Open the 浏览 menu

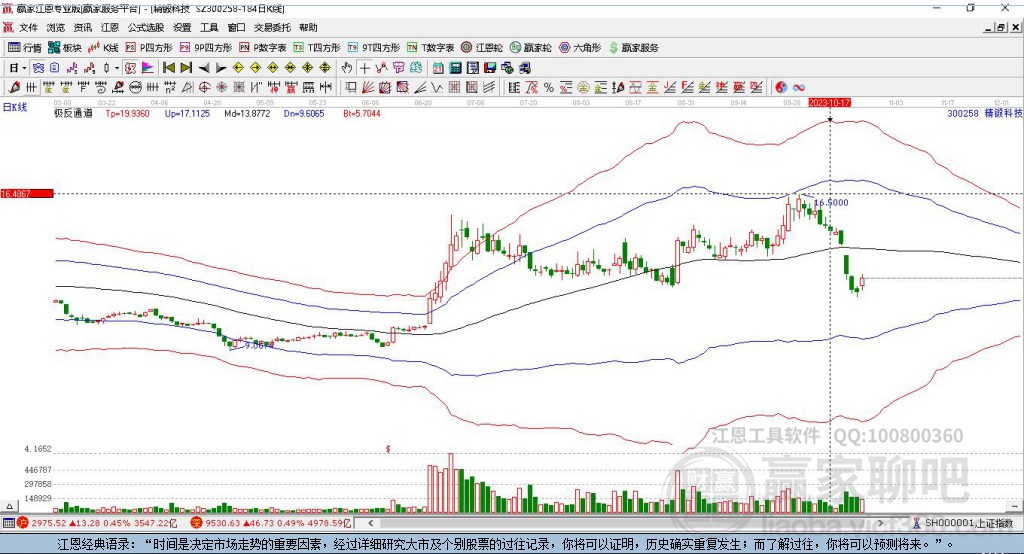(x=56, y=27)
